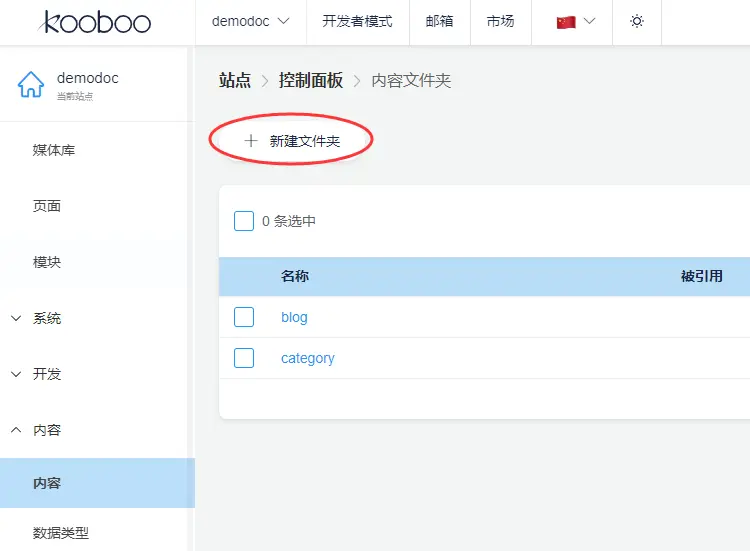
Task: Open the language dropdown arrow
Action: [x=589, y=21]
